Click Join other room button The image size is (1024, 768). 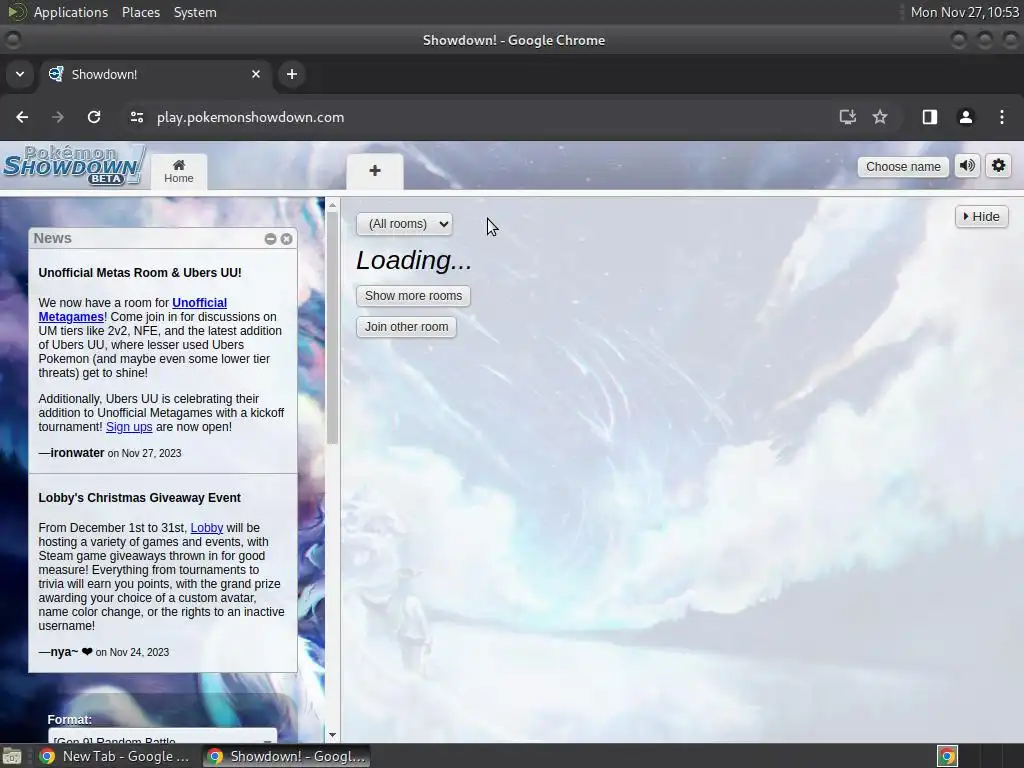406,327
